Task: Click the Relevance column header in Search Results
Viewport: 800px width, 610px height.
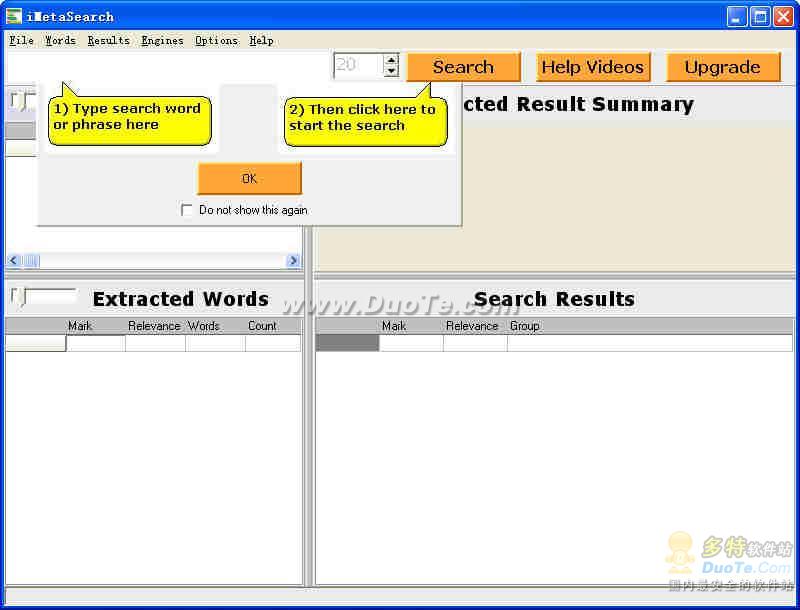Action: coord(472,326)
